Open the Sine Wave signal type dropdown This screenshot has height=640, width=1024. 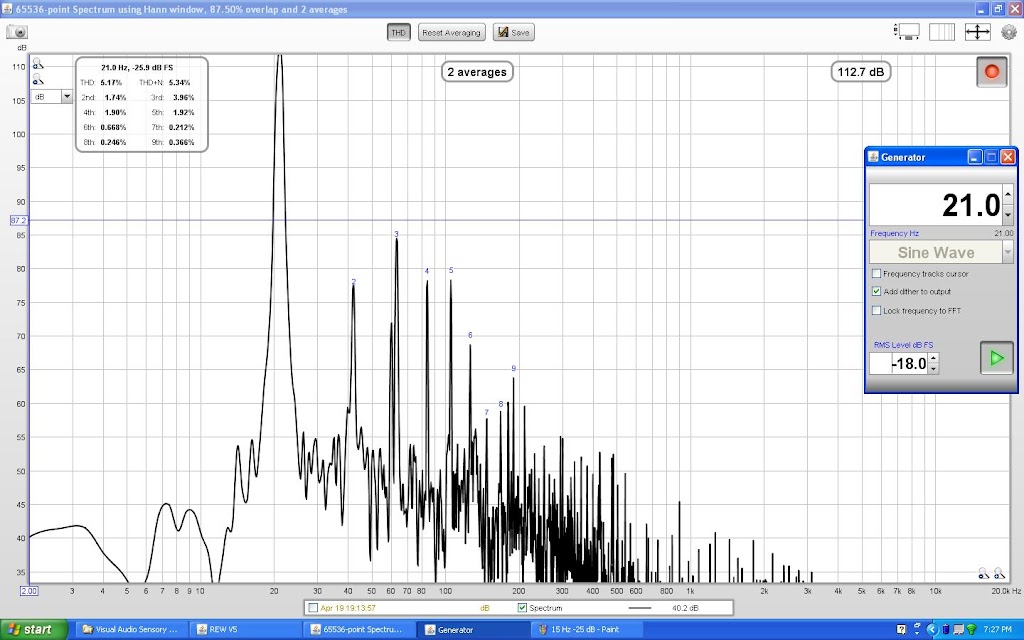click(941, 252)
